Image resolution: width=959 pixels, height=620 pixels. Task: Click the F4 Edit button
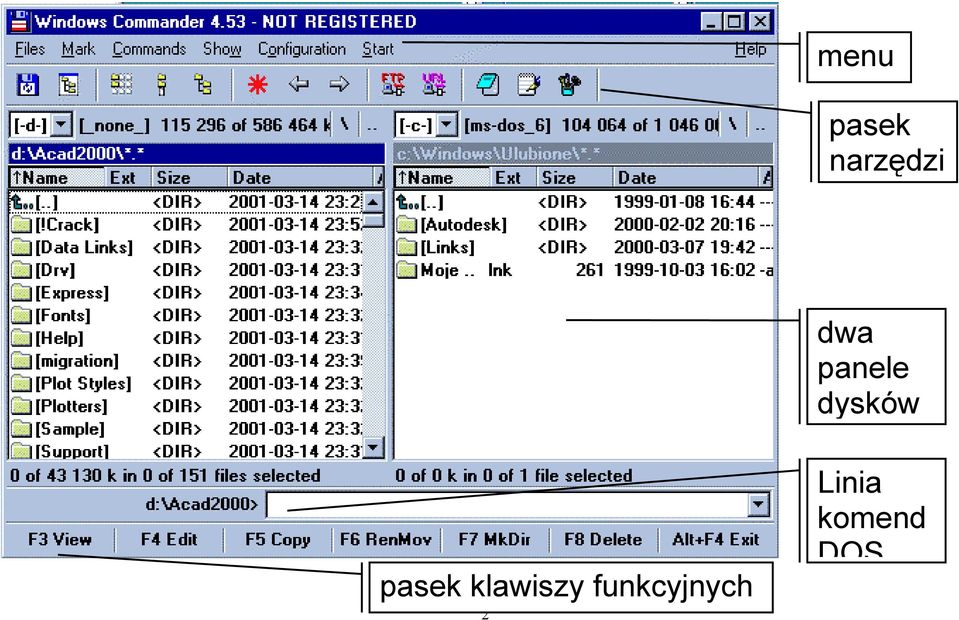point(169,539)
